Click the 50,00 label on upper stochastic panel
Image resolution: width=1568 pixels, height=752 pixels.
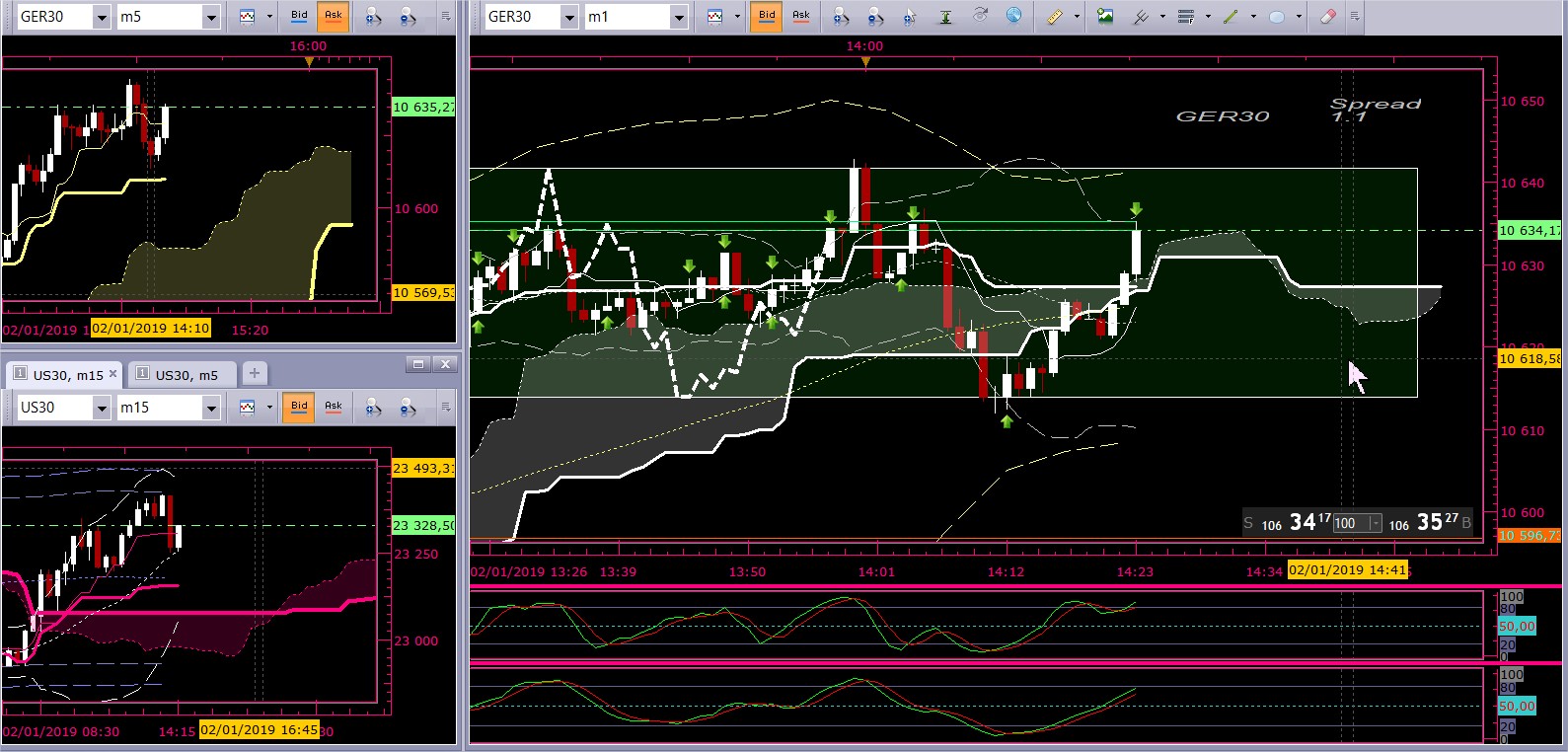pyautogui.click(x=1517, y=627)
